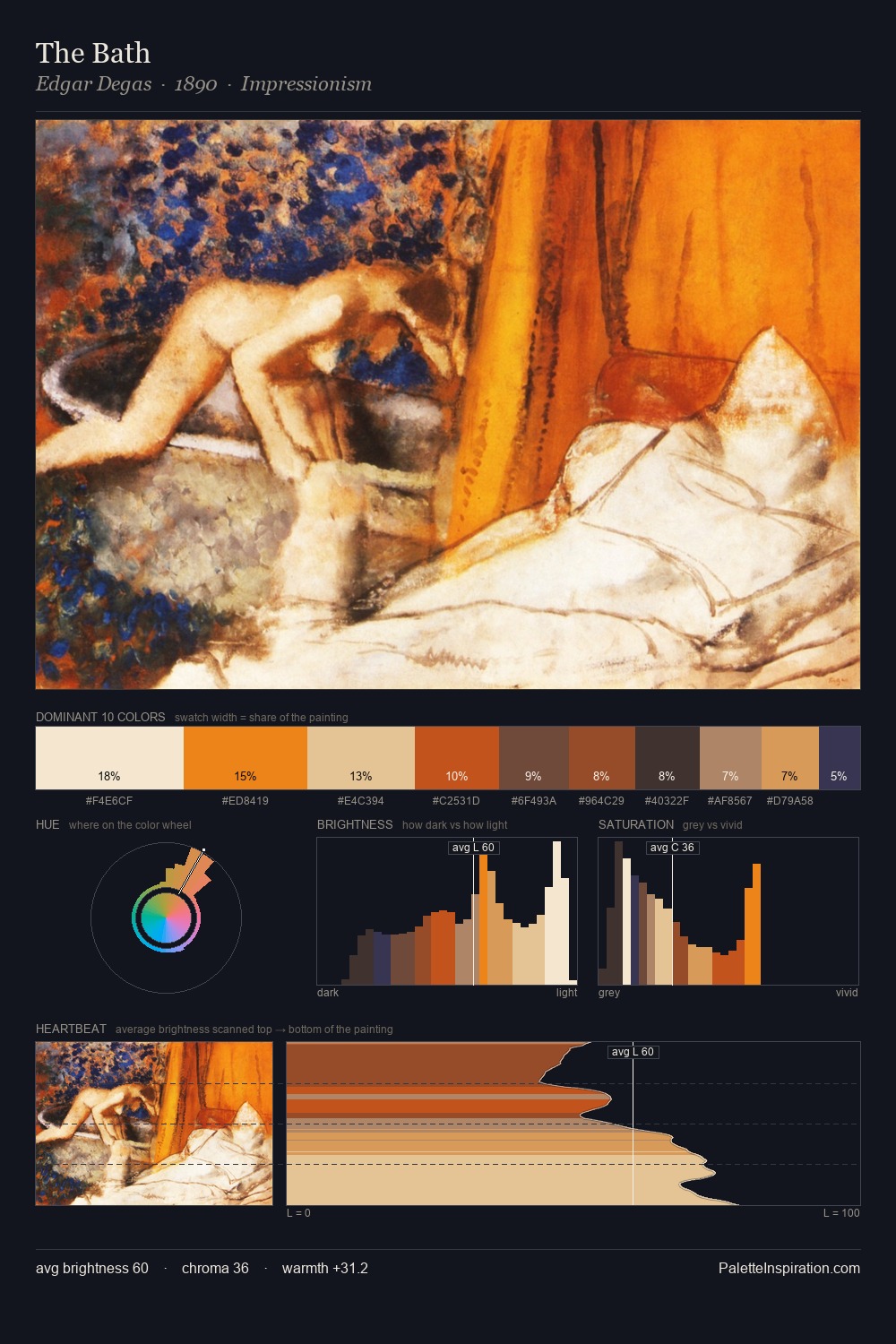Select the "where on the color wheel" caption
The width and height of the screenshot is (896, 1344).
[130, 825]
